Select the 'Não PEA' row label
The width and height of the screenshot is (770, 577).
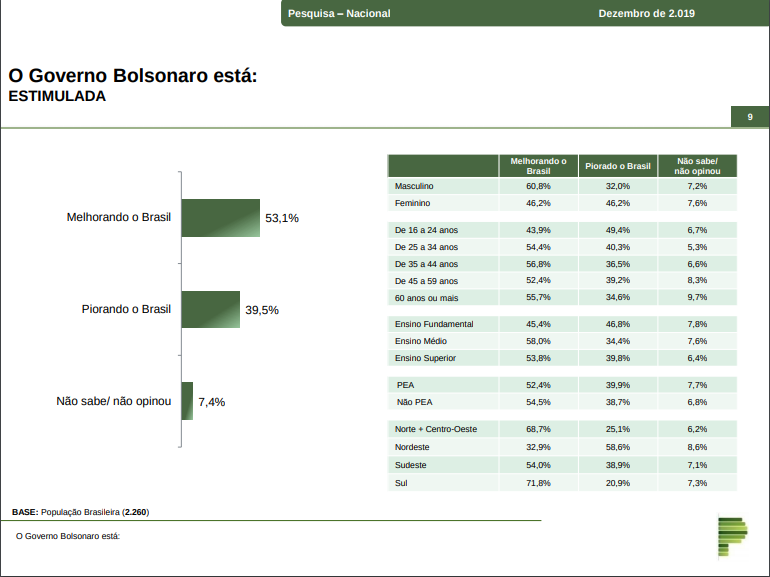click(414, 402)
